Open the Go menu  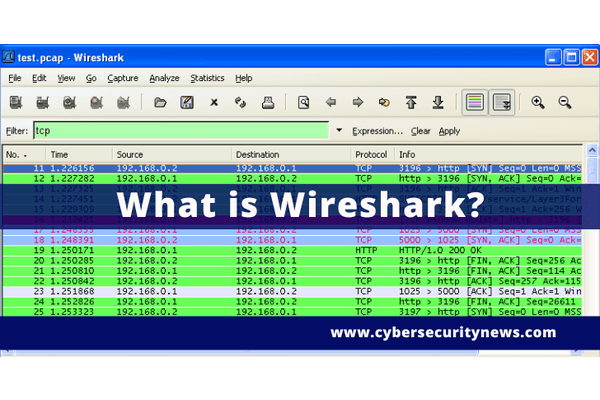pos(91,78)
